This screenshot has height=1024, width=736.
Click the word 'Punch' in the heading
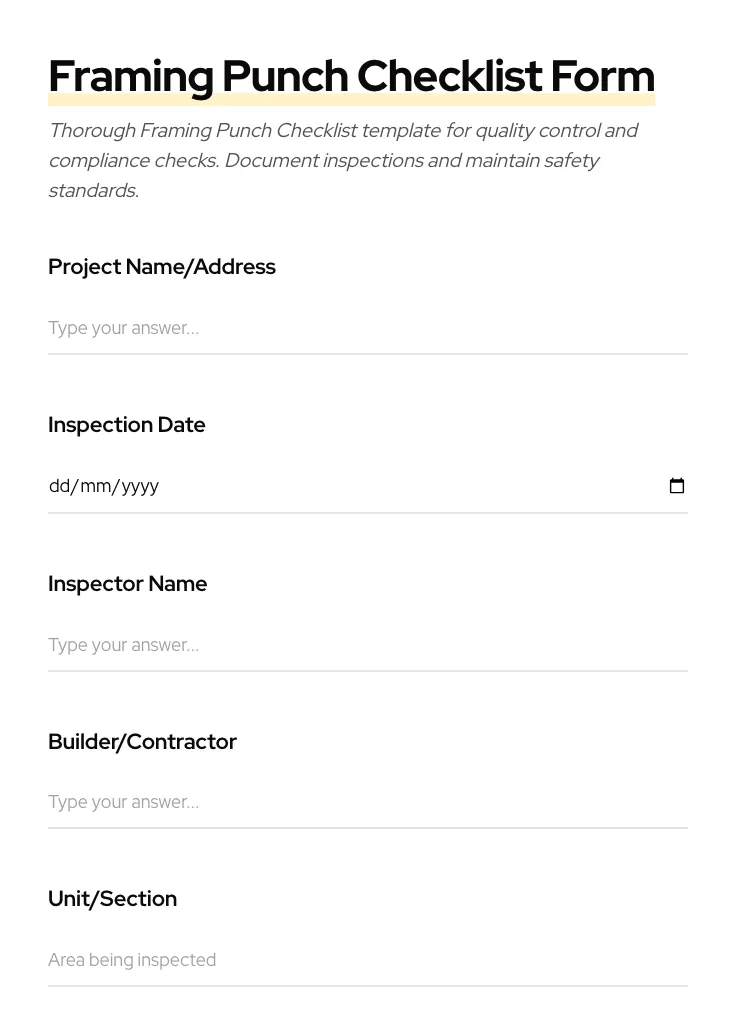pyautogui.click(x=285, y=77)
